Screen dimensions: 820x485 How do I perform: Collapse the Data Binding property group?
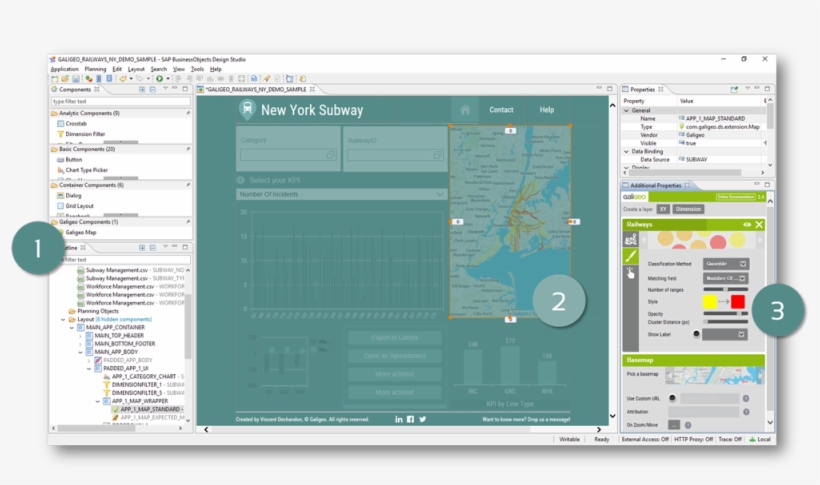pyautogui.click(x=627, y=151)
